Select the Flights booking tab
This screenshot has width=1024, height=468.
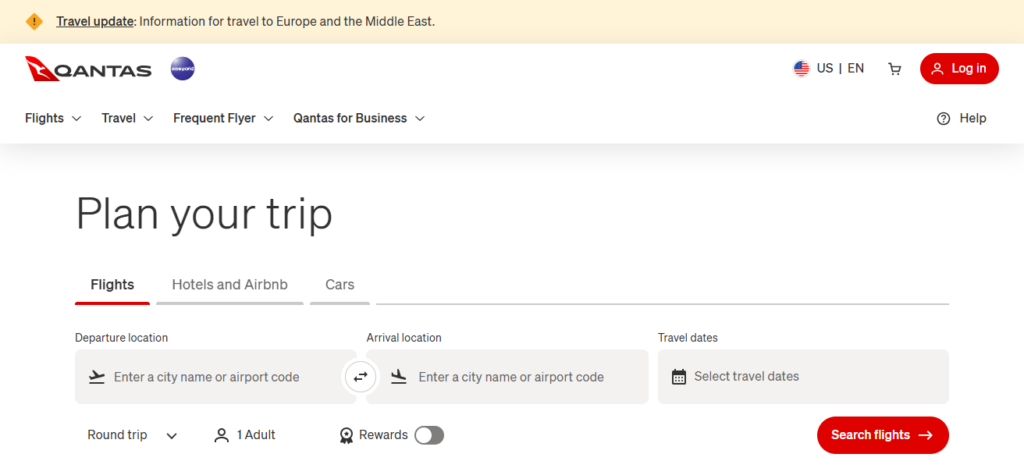tap(112, 285)
